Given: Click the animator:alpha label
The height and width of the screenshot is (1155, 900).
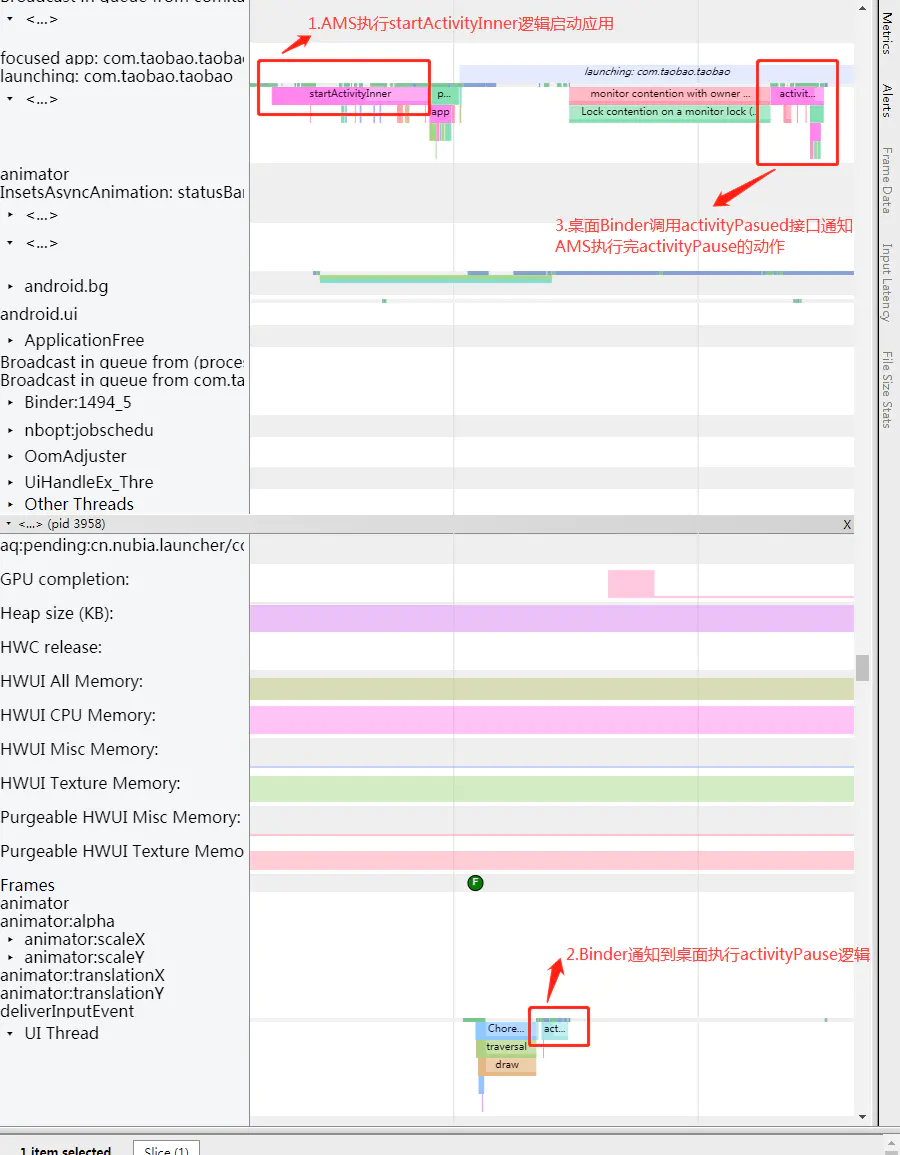Looking at the screenshot, I should coord(57,921).
